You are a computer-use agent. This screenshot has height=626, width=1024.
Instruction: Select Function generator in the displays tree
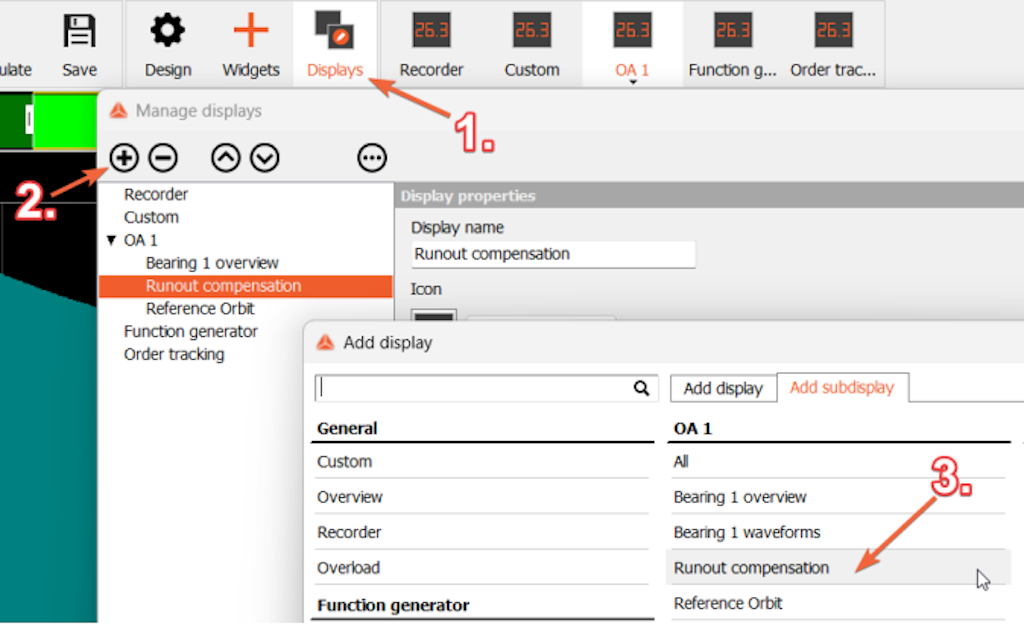[191, 332]
